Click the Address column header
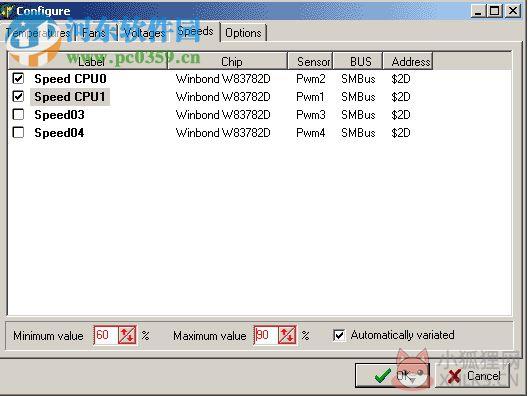The image size is (530, 396). click(x=408, y=61)
